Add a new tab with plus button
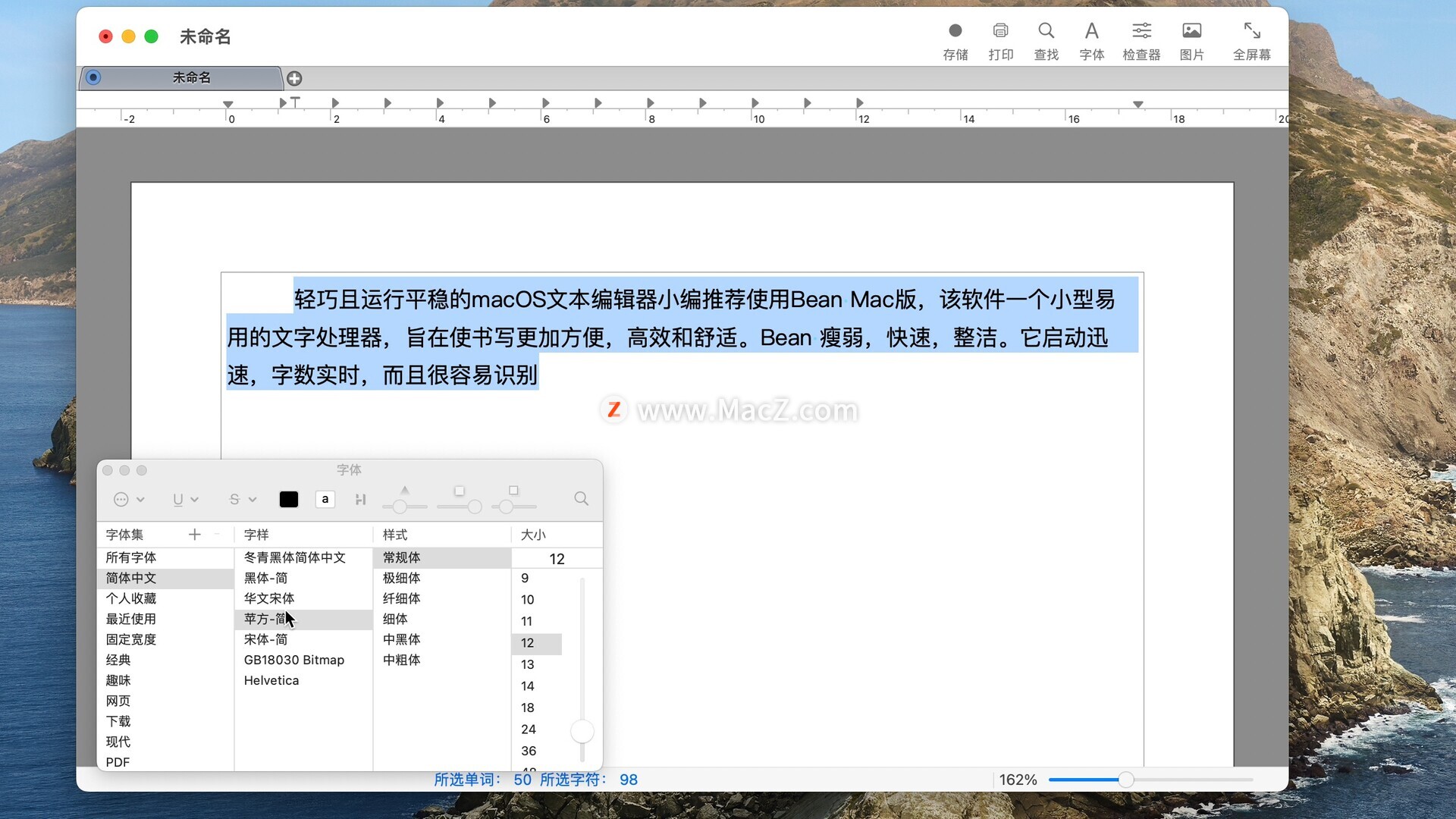Image resolution: width=1456 pixels, height=819 pixels. tap(295, 79)
